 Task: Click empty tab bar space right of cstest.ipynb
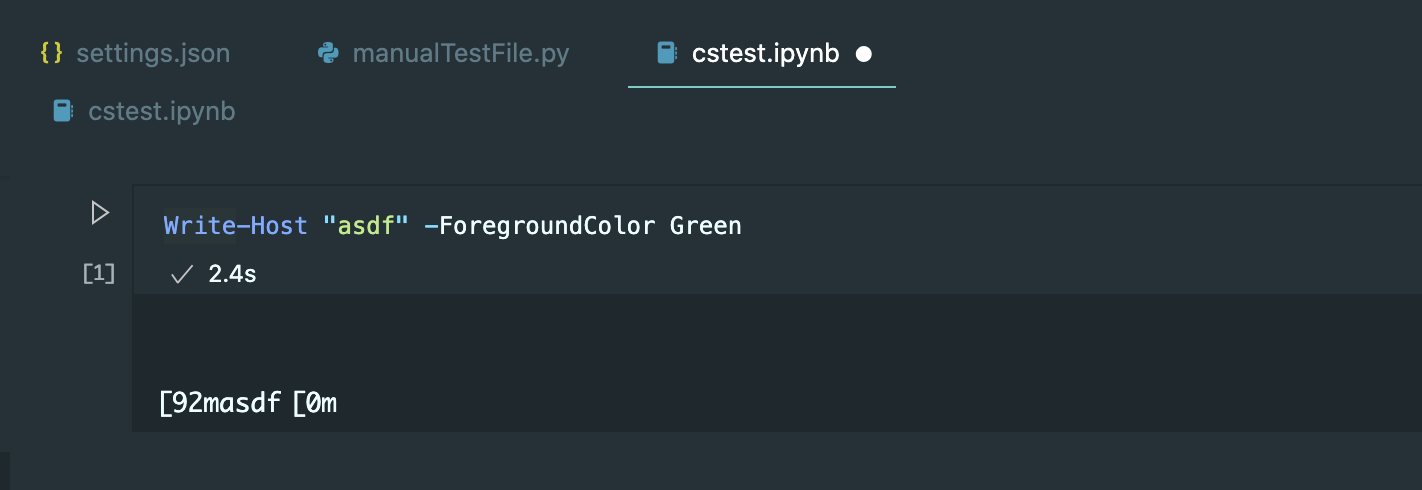pyautogui.click(x=1150, y=53)
